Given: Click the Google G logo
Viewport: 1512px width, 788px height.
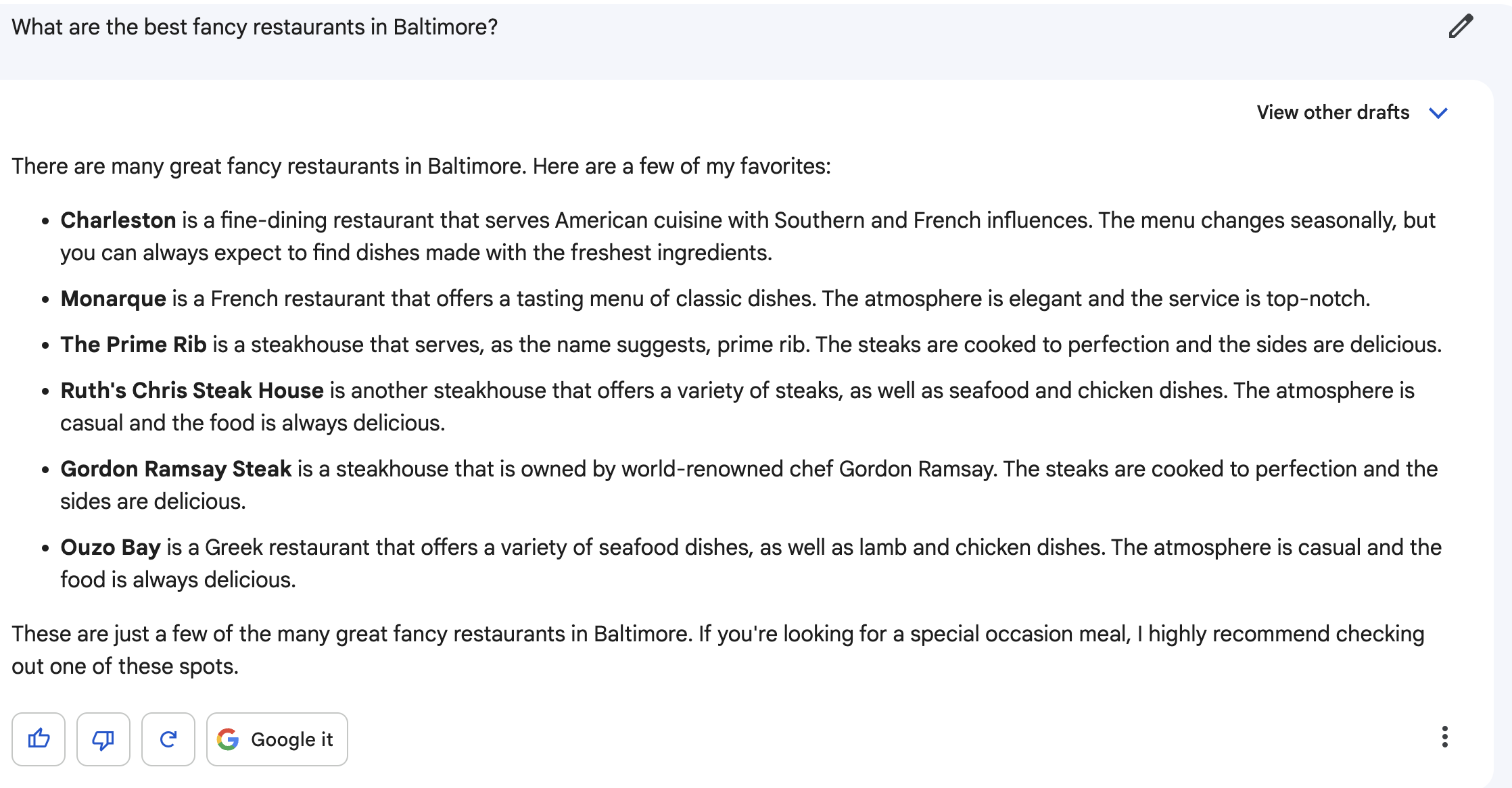Looking at the screenshot, I should [x=228, y=739].
